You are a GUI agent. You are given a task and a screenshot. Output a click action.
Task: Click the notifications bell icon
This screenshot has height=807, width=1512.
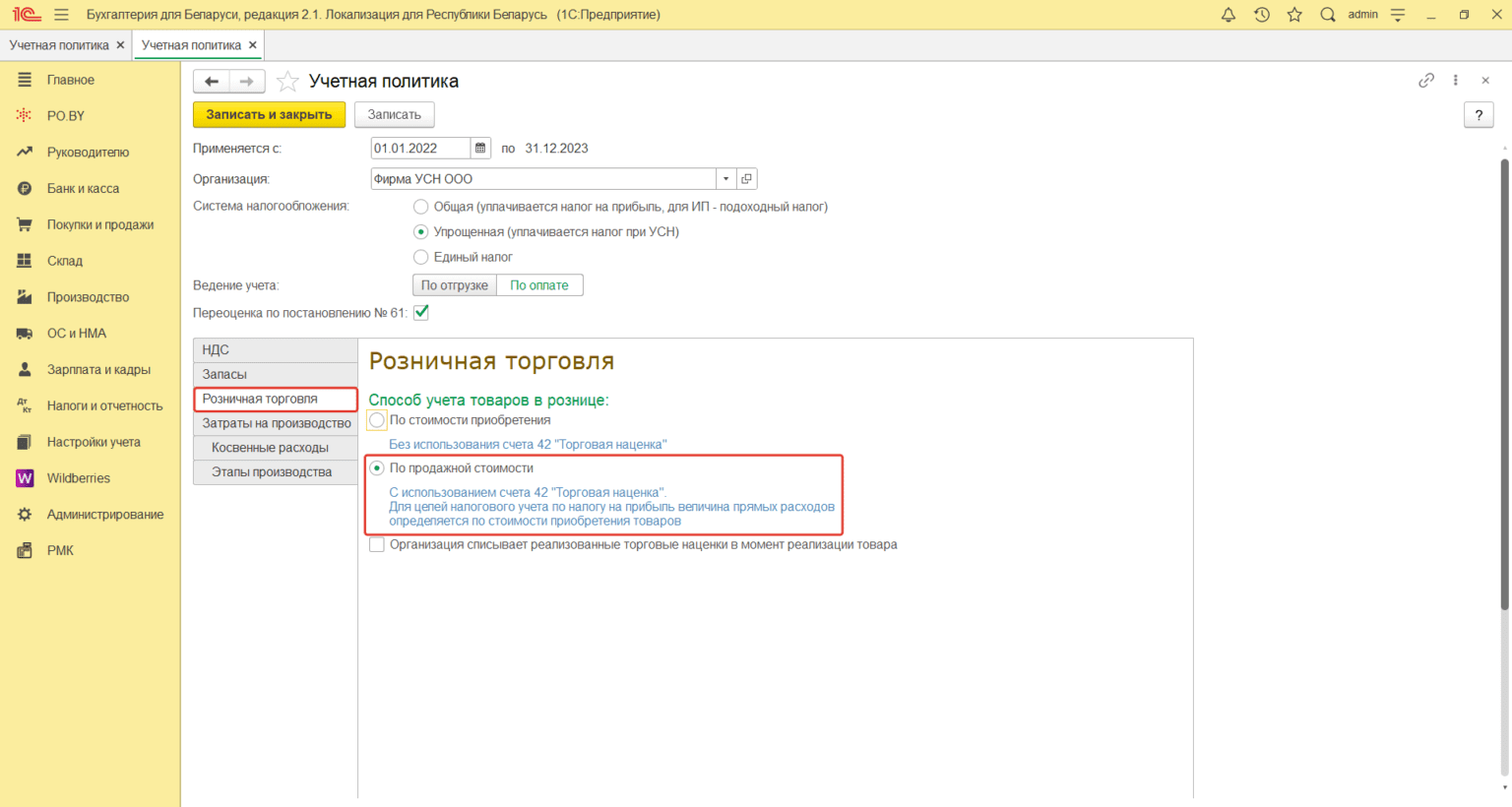[x=1228, y=15]
